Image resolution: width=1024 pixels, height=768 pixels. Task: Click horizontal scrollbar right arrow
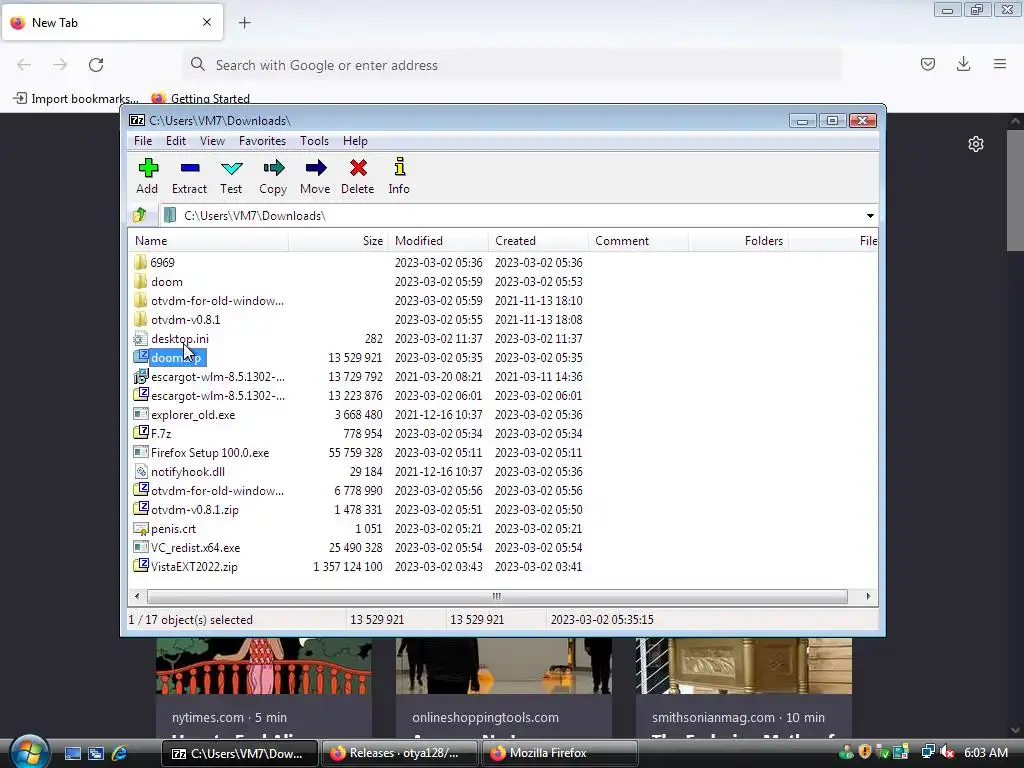coord(868,596)
